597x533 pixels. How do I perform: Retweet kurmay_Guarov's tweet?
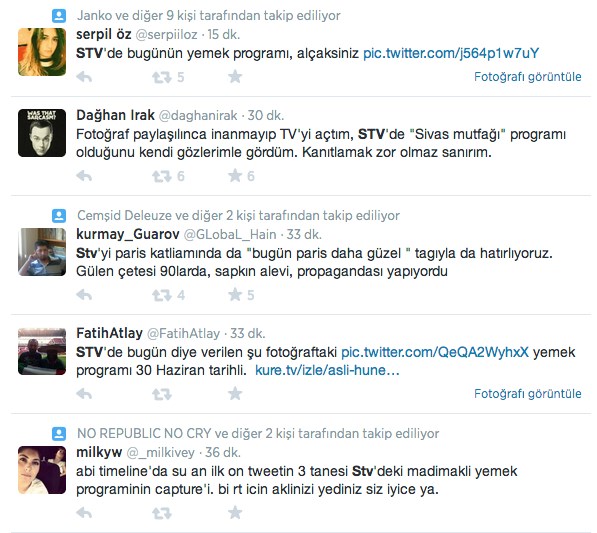162,295
